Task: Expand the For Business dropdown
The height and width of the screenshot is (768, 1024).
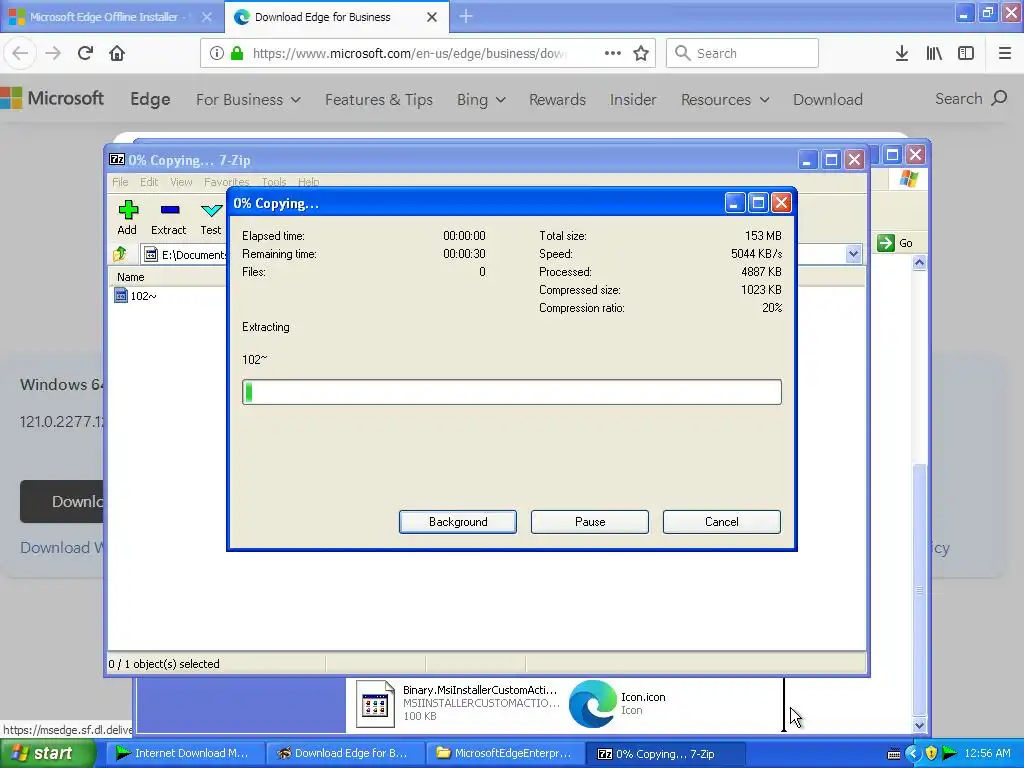Action: [248, 100]
